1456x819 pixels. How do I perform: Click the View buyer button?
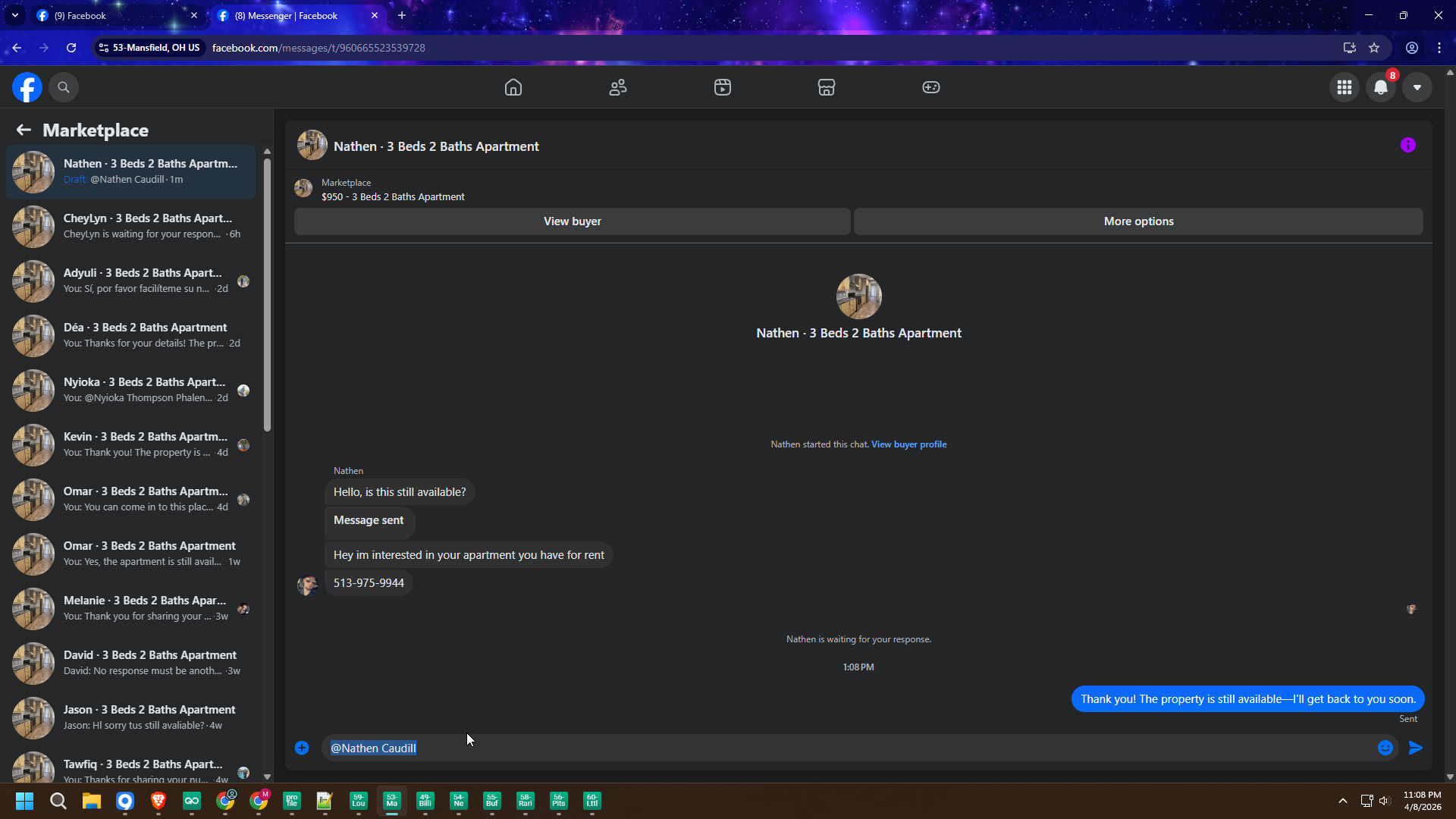pyautogui.click(x=572, y=221)
